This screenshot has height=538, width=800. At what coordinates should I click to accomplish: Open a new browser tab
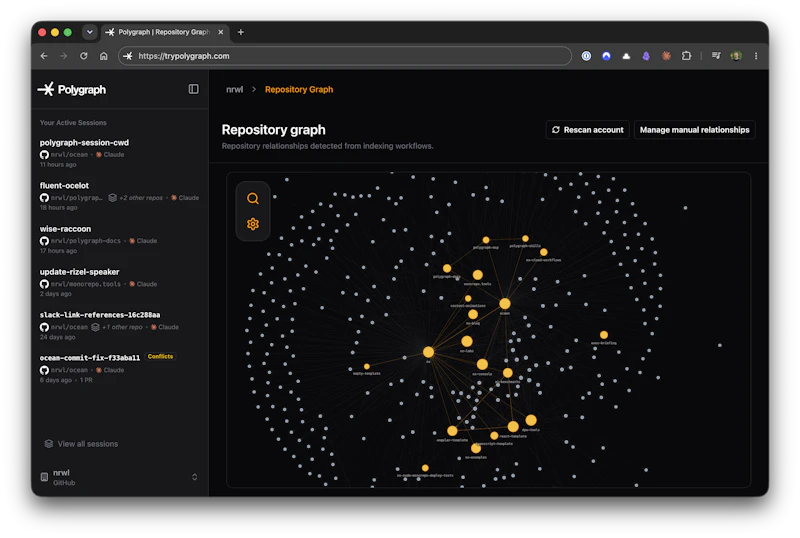241,32
